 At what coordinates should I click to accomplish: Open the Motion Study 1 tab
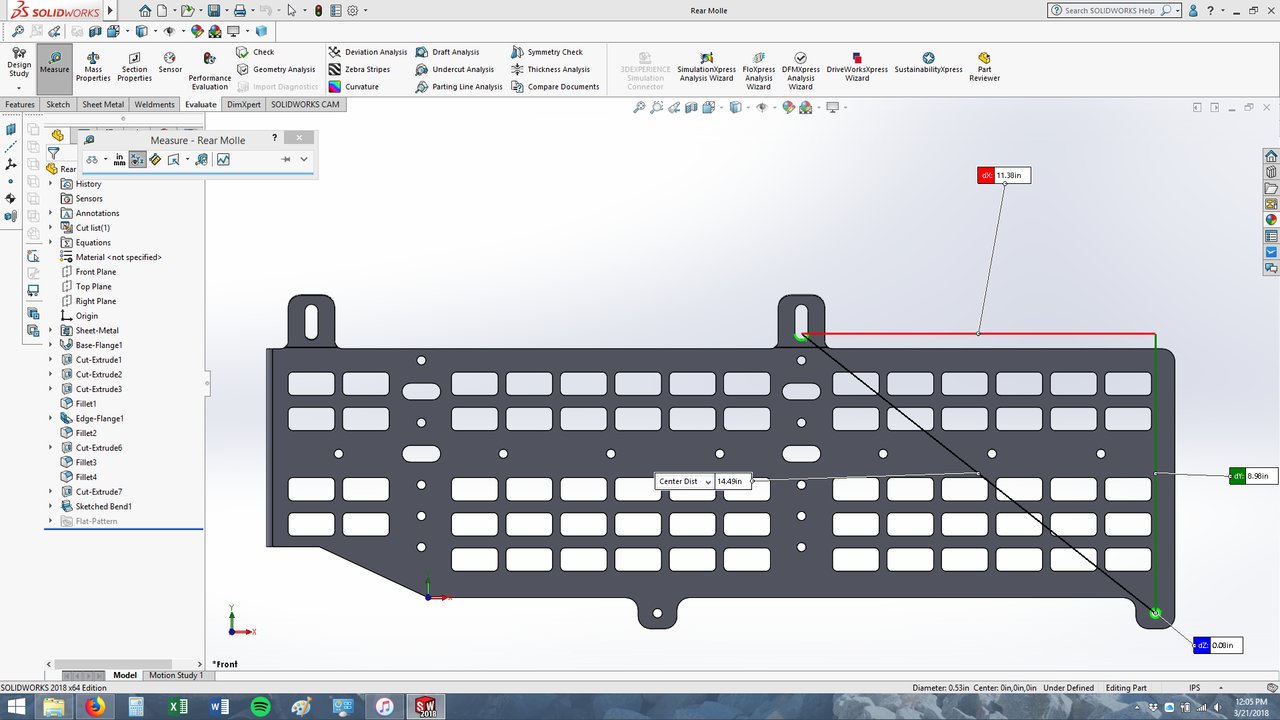pyautogui.click(x=175, y=675)
